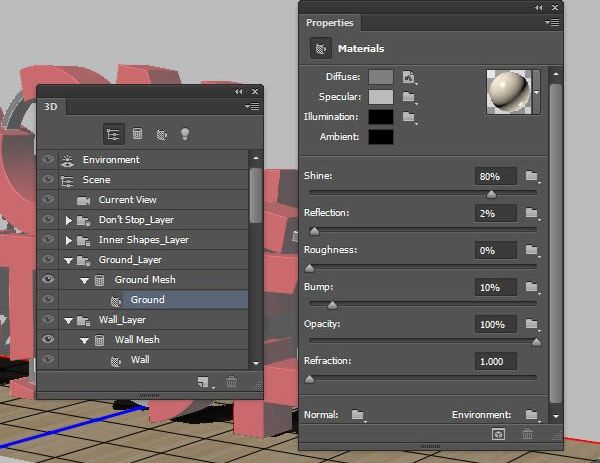The image size is (600, 463).
Task: Filter the 3D panel by Materials
Action: point(161,134)
